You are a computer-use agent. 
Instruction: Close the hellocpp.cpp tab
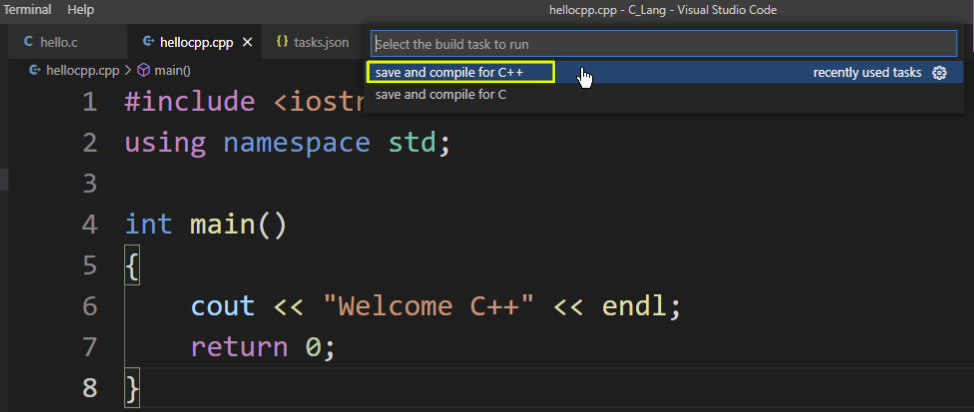[247, 42]
